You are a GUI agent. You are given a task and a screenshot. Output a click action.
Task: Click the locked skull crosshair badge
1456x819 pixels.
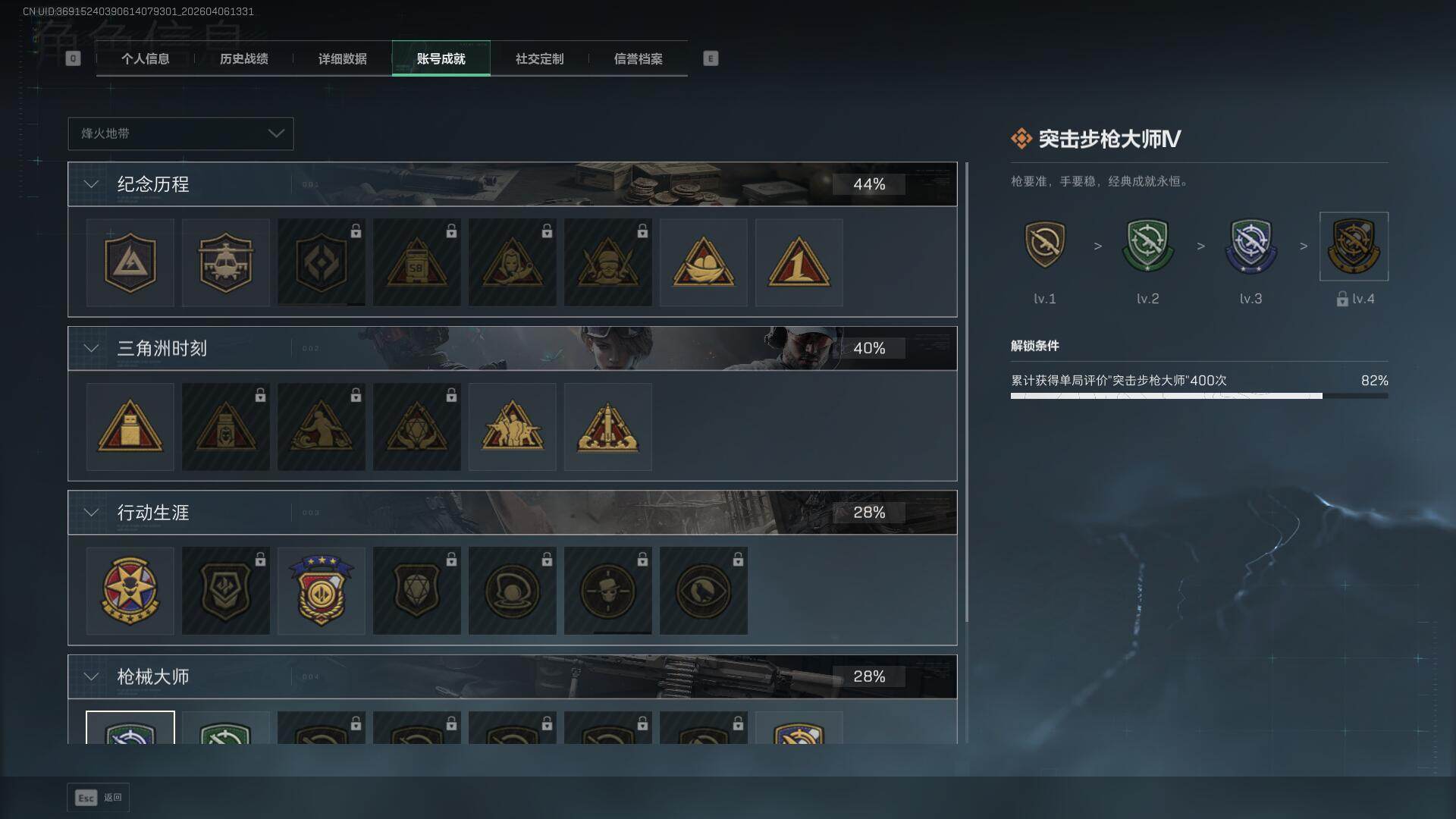point(607,591)
